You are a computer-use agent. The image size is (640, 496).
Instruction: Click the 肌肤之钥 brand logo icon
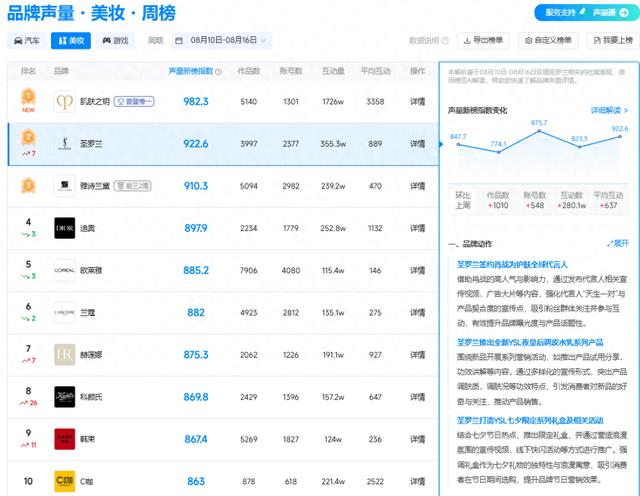click(x=64, y=101)
